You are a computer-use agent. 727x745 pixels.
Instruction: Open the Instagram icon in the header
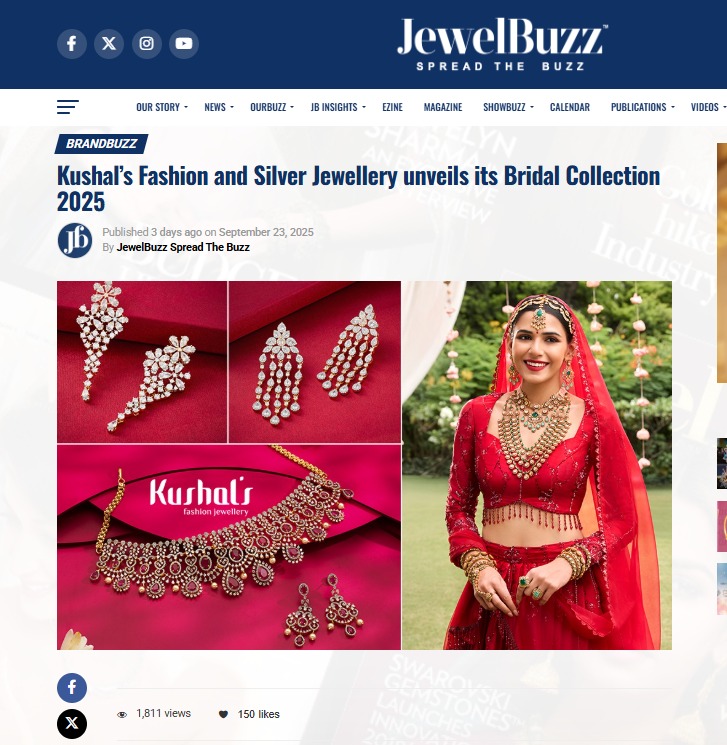tap(146, 44)
